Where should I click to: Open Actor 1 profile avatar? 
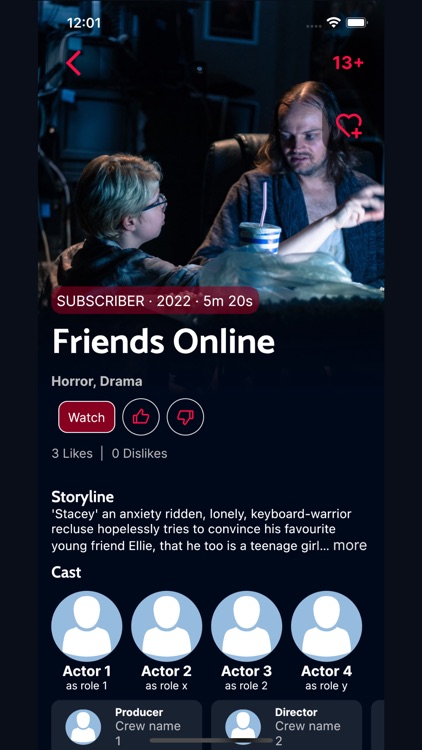87,626
